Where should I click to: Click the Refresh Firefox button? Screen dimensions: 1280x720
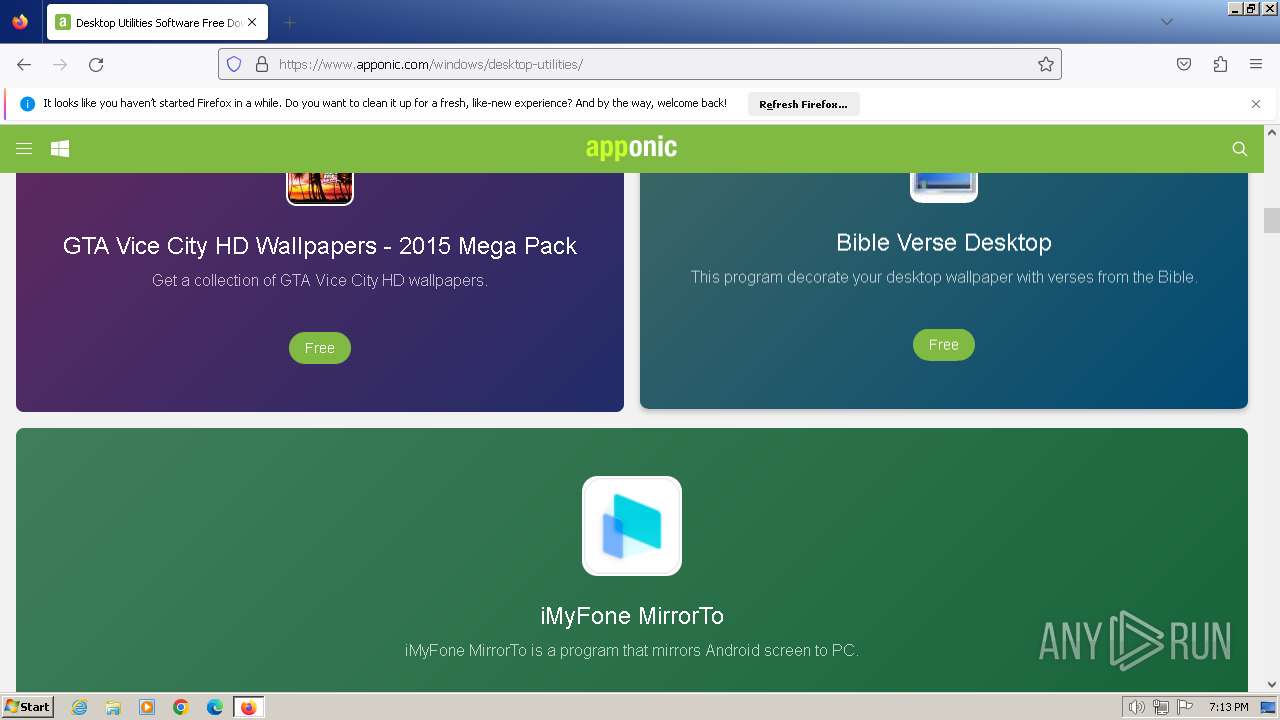coord(803,104)
